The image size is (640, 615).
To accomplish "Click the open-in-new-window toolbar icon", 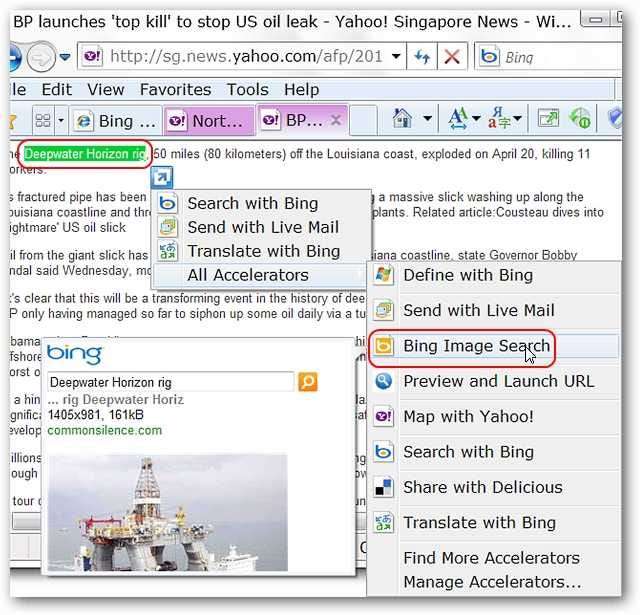I will [x=548, y=119].
